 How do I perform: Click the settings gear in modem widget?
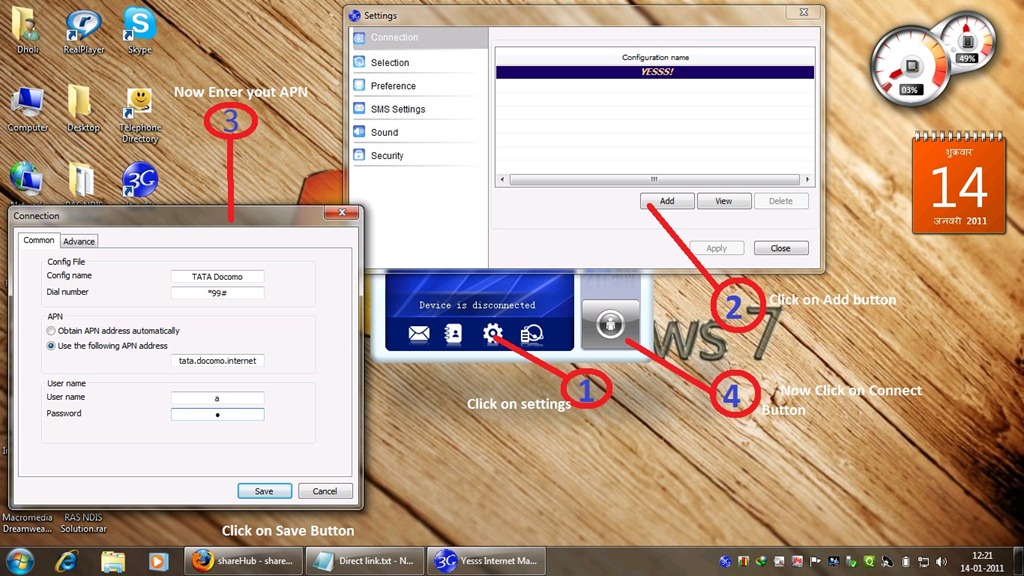tap(492, 334)
